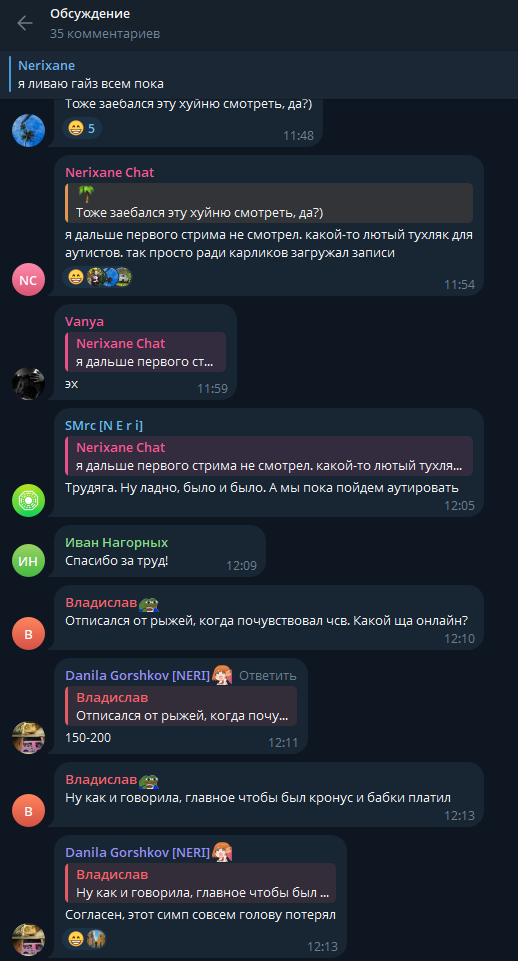518x961 pixels.
Task: Click the red В avatar at 12:13
Action: click(29, 810)
